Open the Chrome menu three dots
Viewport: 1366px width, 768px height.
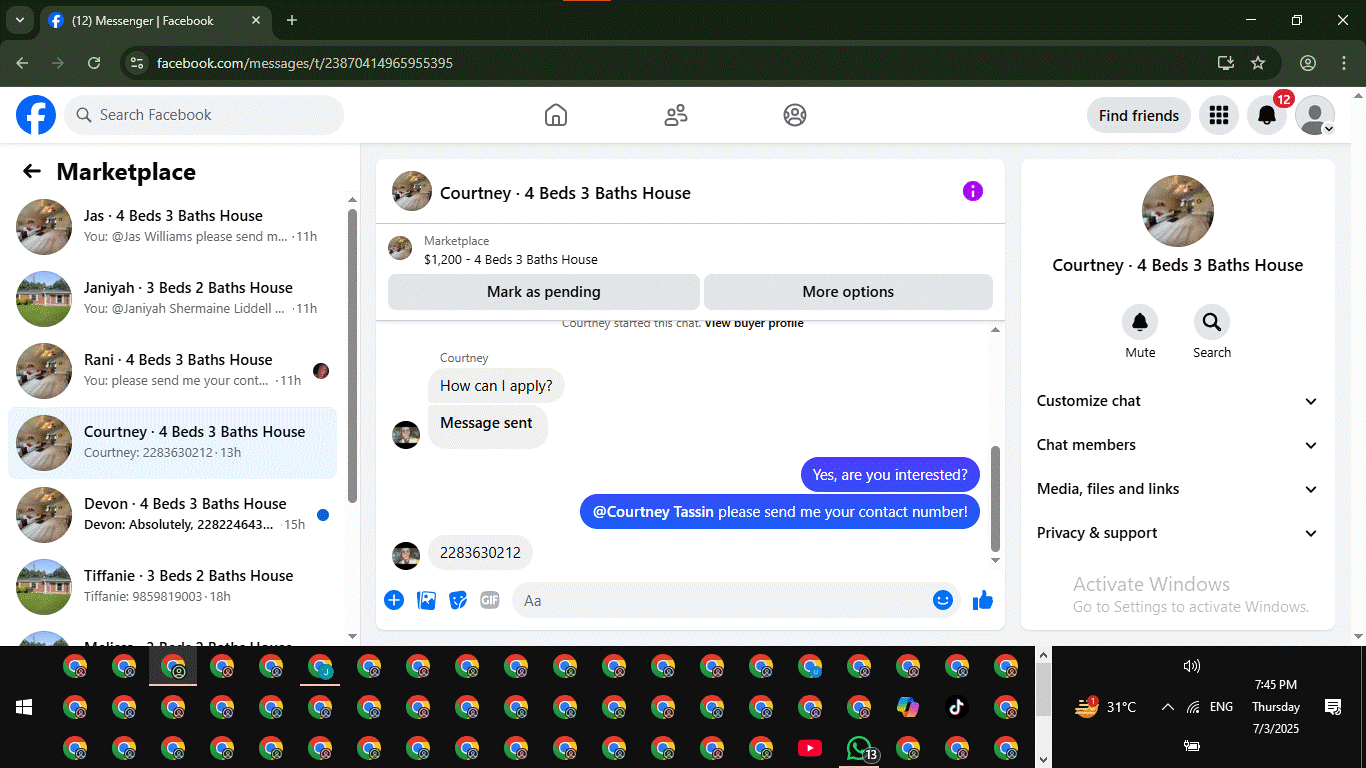click(x=1342, y=63)
